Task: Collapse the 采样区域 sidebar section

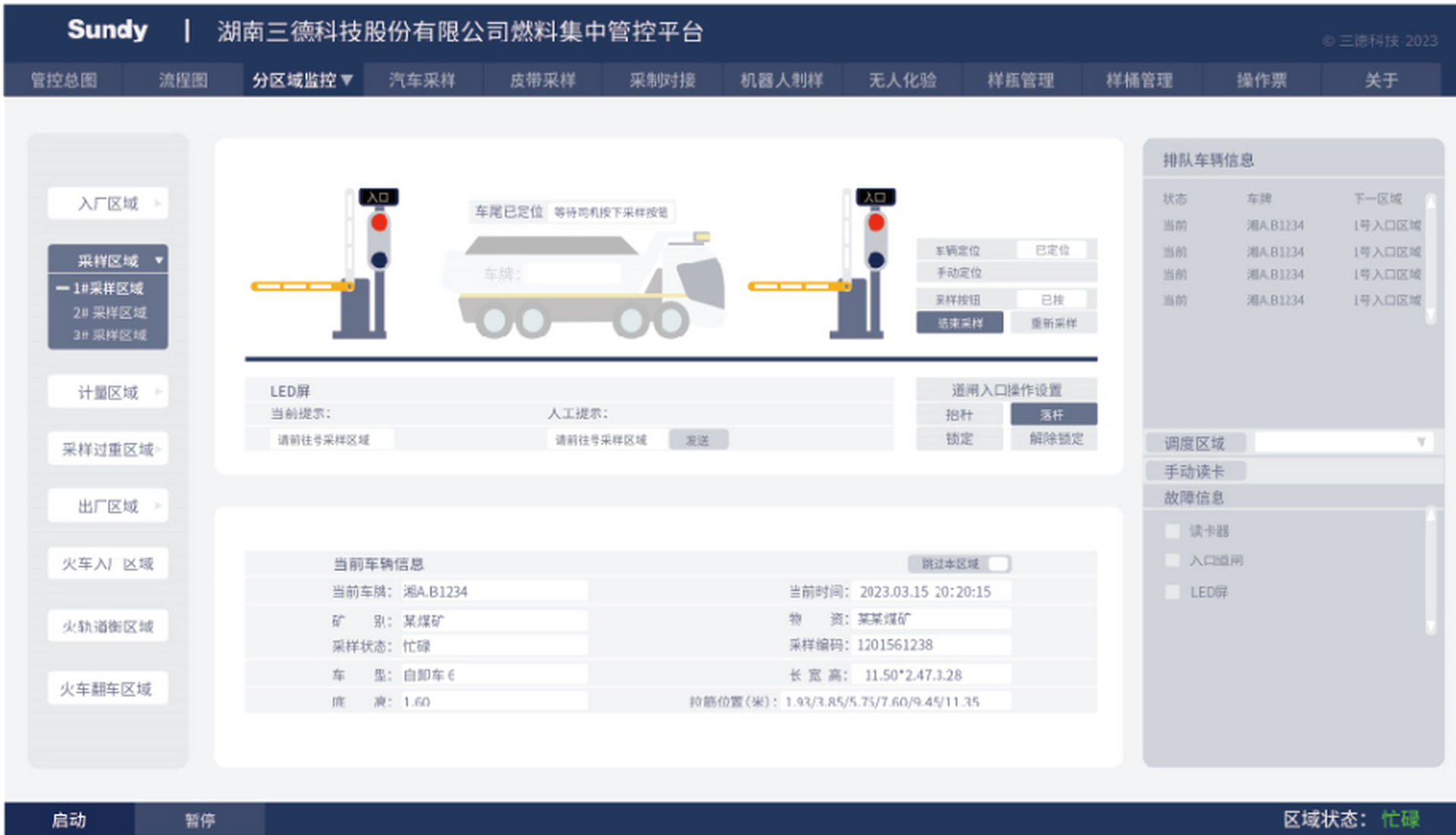Action: [x=158, y=260]
